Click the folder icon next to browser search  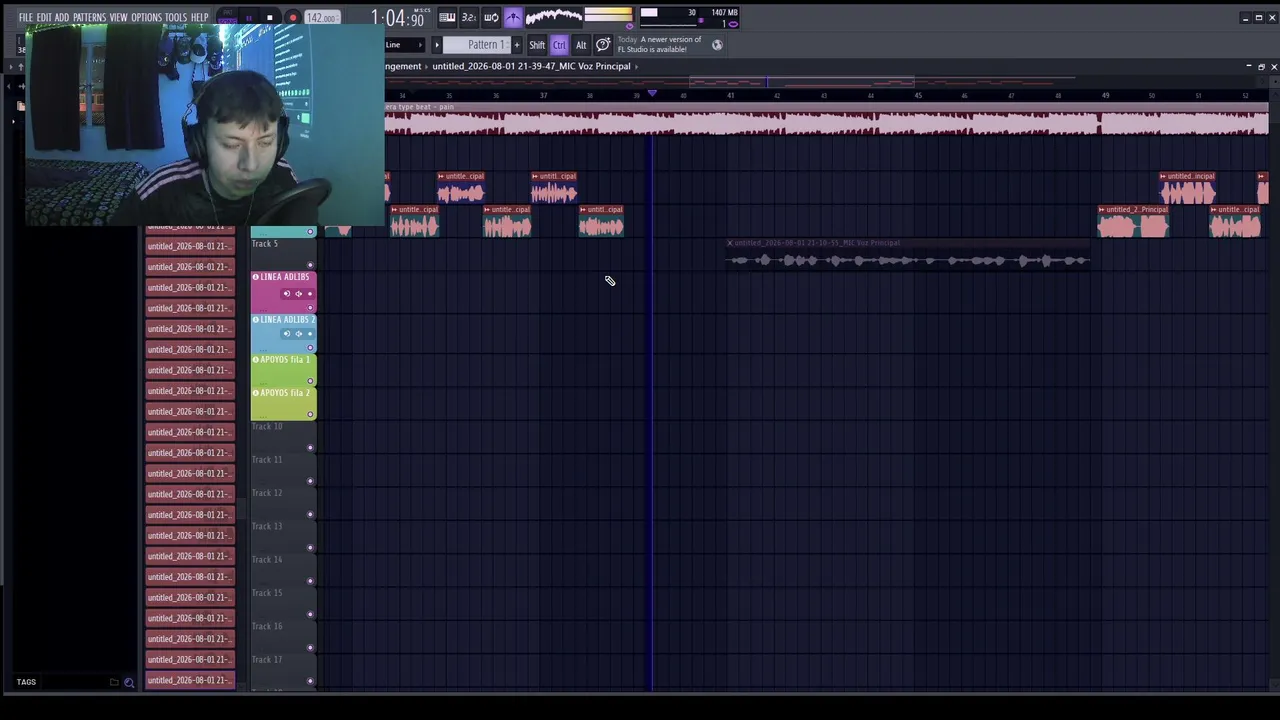click(114, 682)
